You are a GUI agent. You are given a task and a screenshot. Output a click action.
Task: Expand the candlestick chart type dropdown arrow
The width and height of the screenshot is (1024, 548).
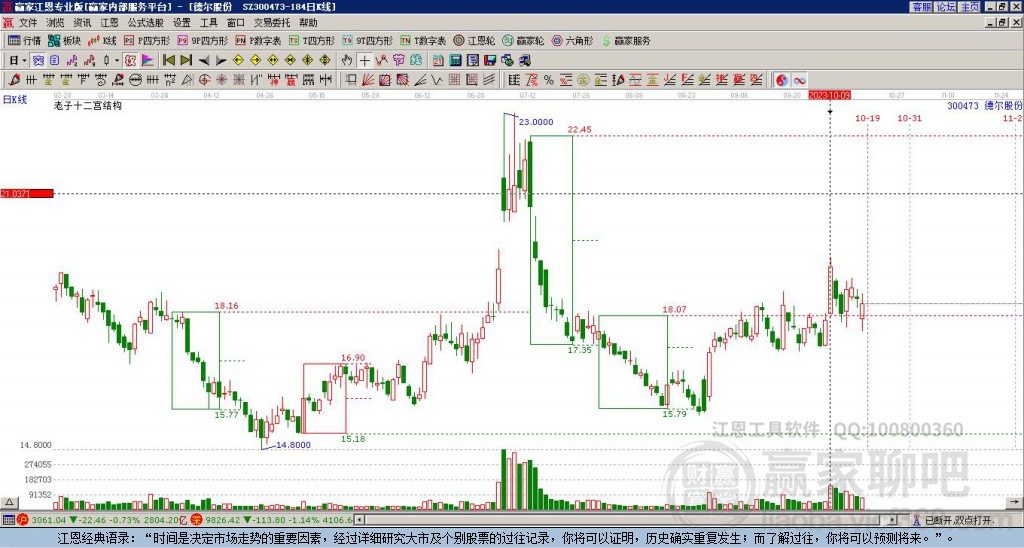tap(117, 61)
